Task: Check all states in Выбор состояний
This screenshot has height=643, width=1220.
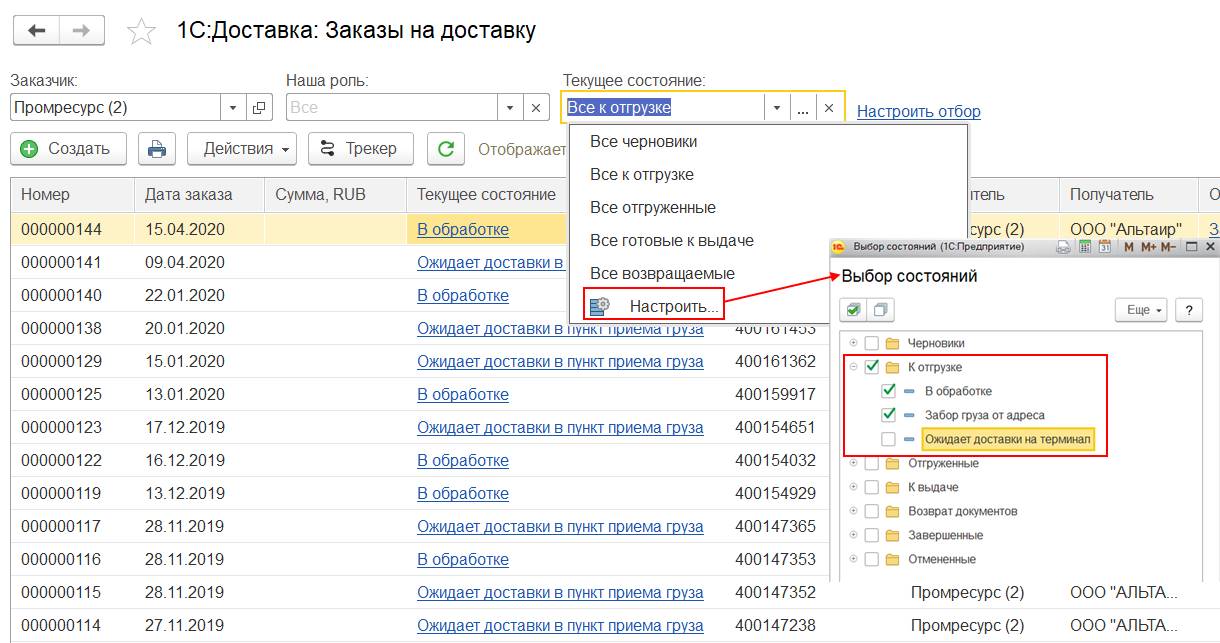Action: tap(853, 310)
